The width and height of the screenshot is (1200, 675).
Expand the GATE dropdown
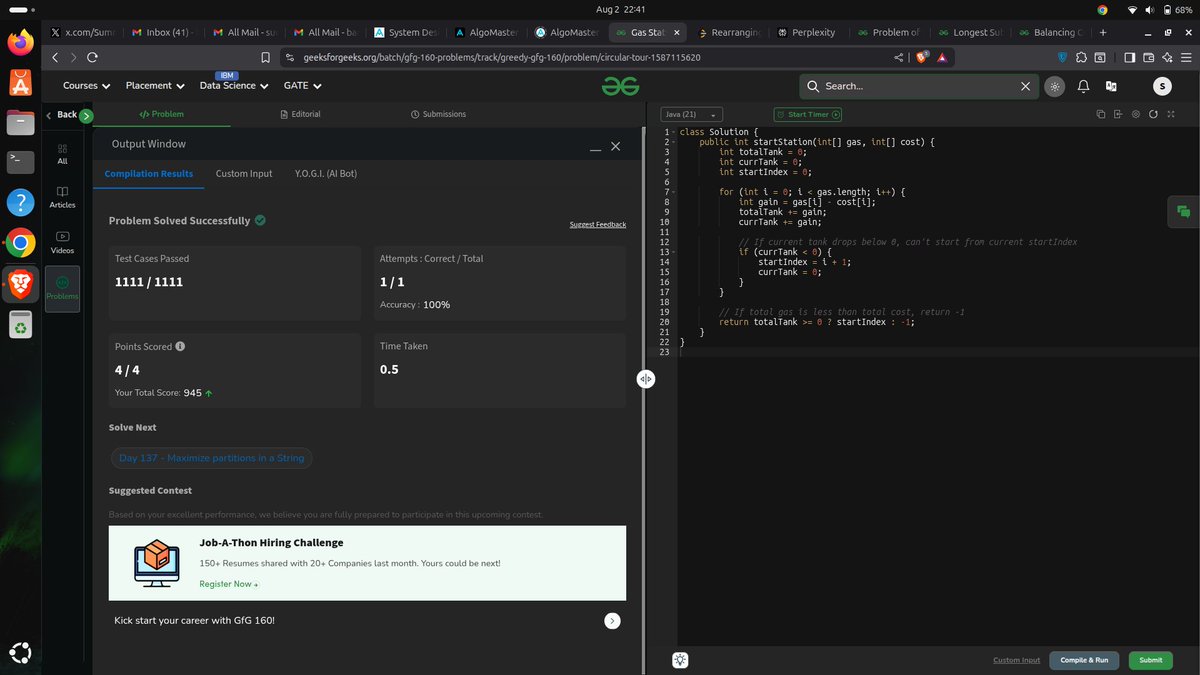point(302,86)
